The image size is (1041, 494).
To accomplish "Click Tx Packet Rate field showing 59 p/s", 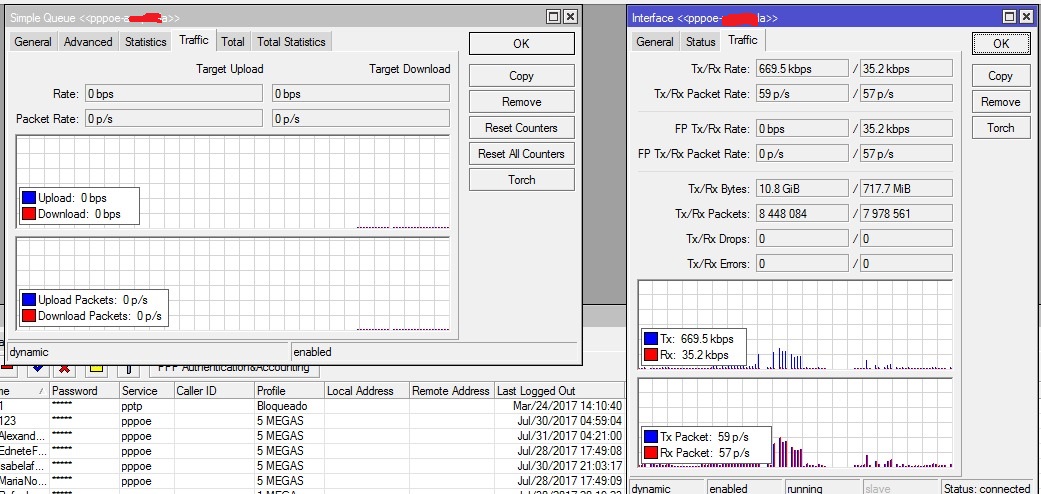I will click(x=802, y=94).
